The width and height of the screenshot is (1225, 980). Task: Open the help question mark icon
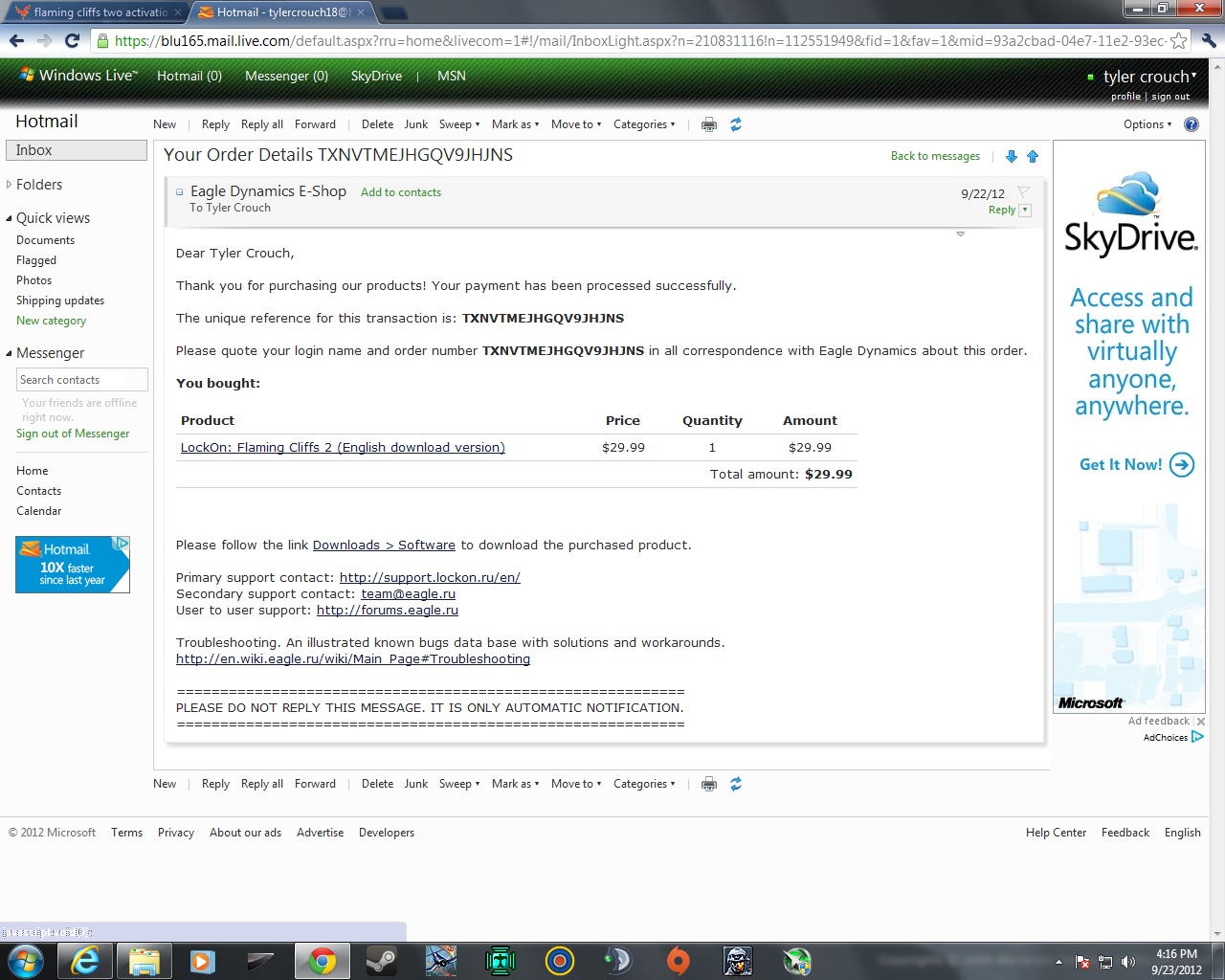[1192, 124]
